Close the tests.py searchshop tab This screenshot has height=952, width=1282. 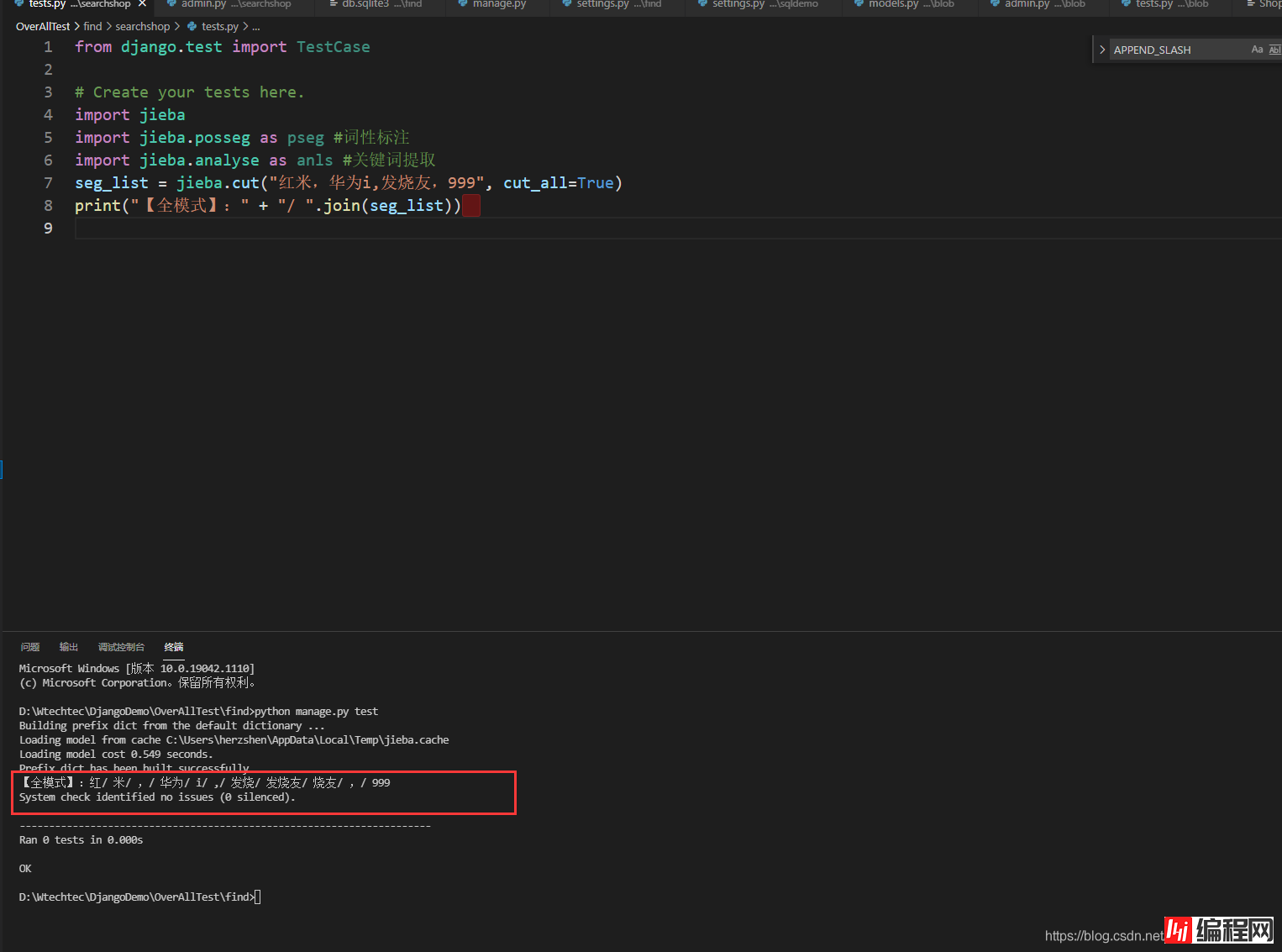(x=142, y=4)
